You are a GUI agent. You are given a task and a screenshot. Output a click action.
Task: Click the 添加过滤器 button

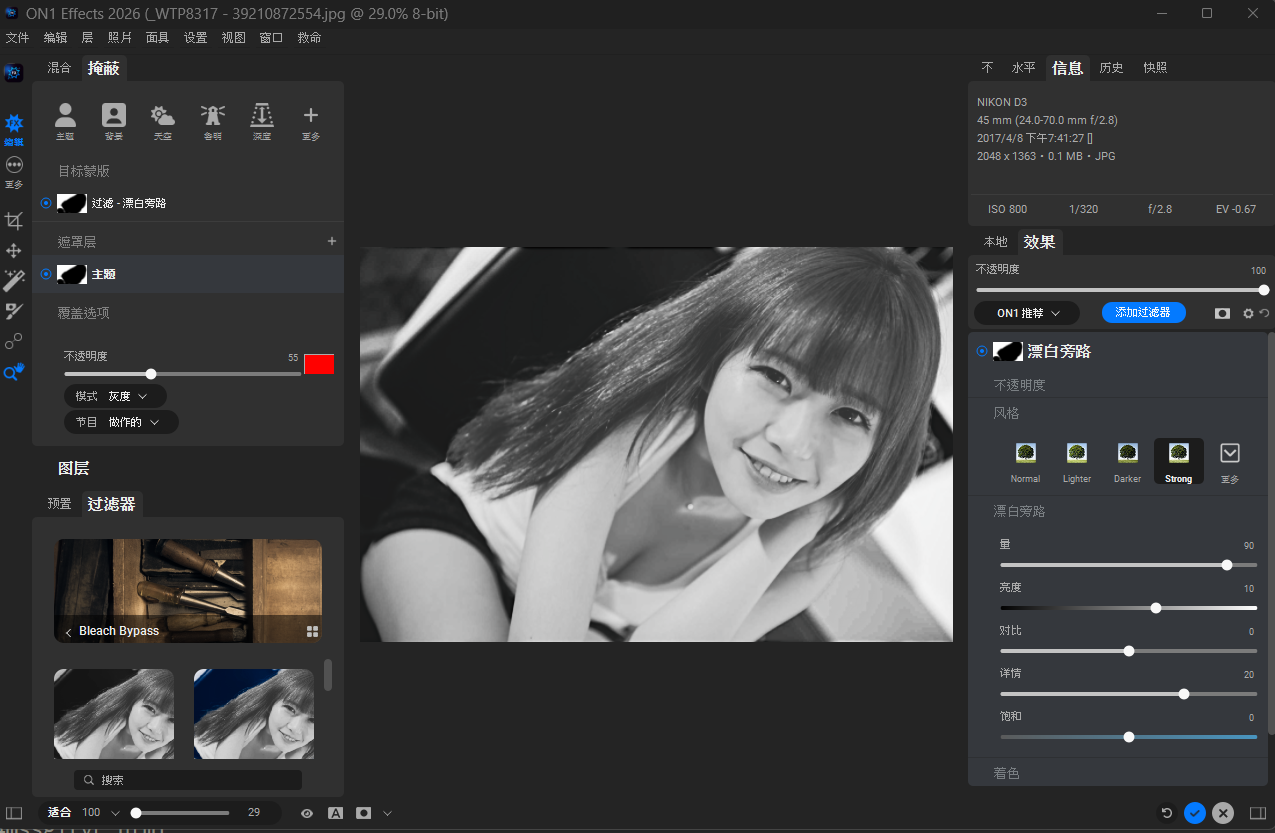(x=1143, y=313)
